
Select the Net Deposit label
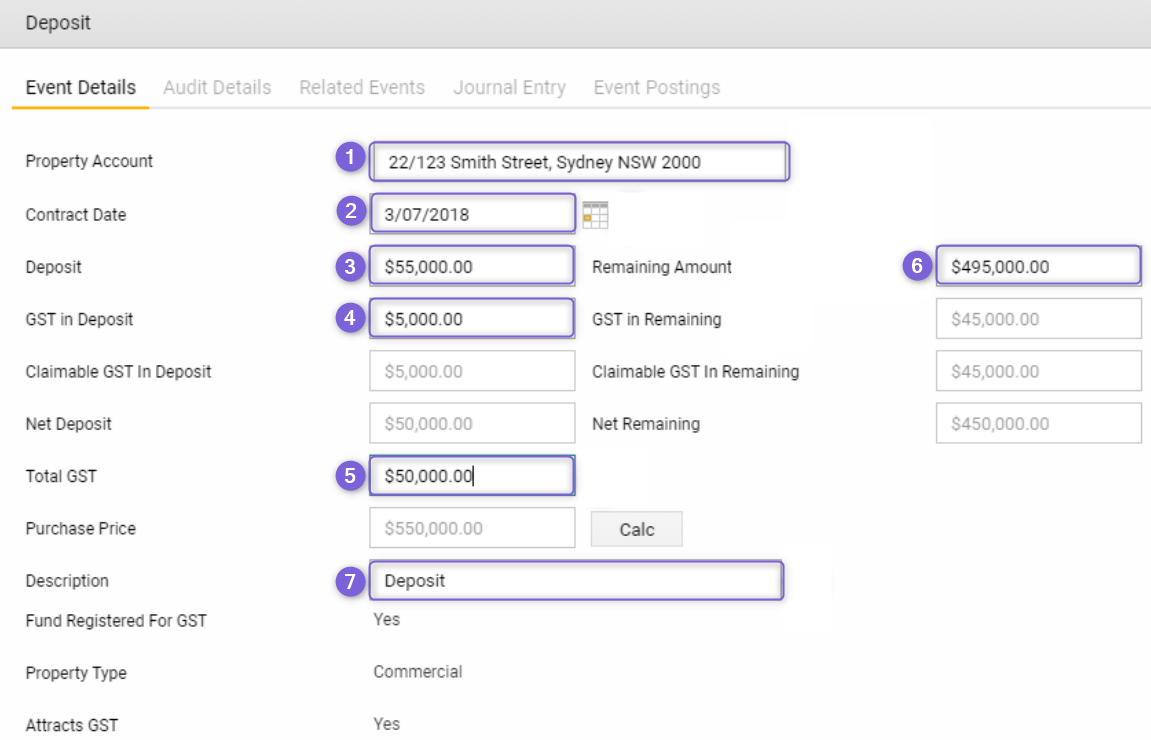click(x=68, y=424)
